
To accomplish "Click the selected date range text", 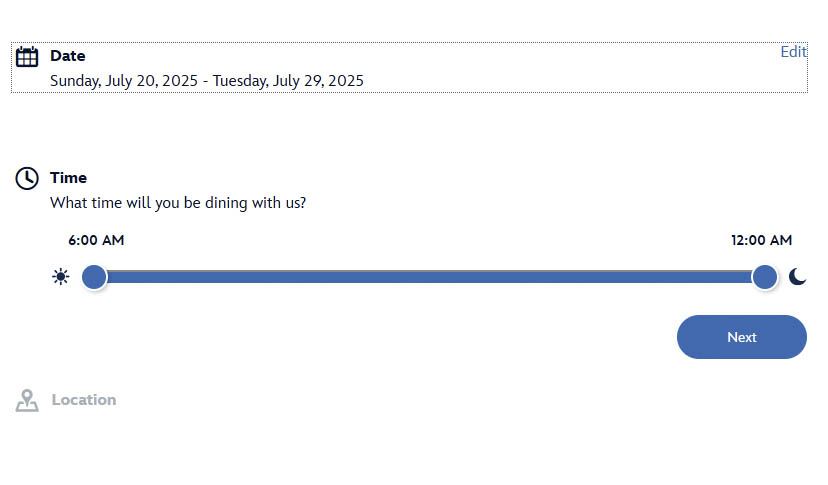I will tap(207, 81).
